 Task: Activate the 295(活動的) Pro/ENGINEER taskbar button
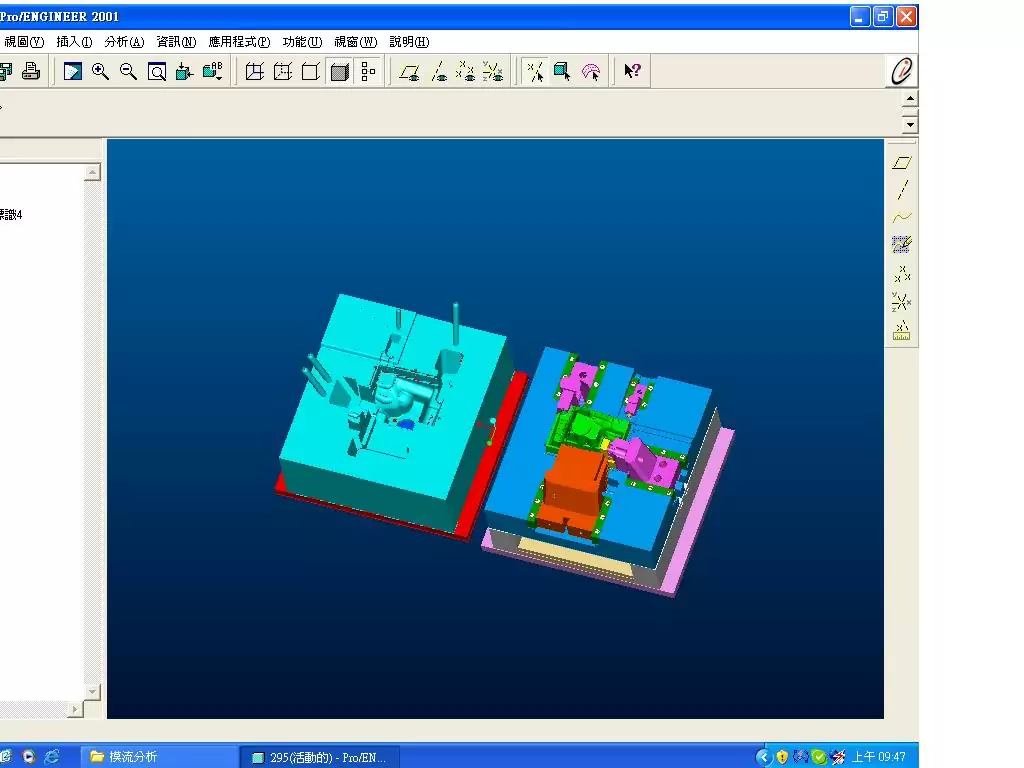coord(318,757)
